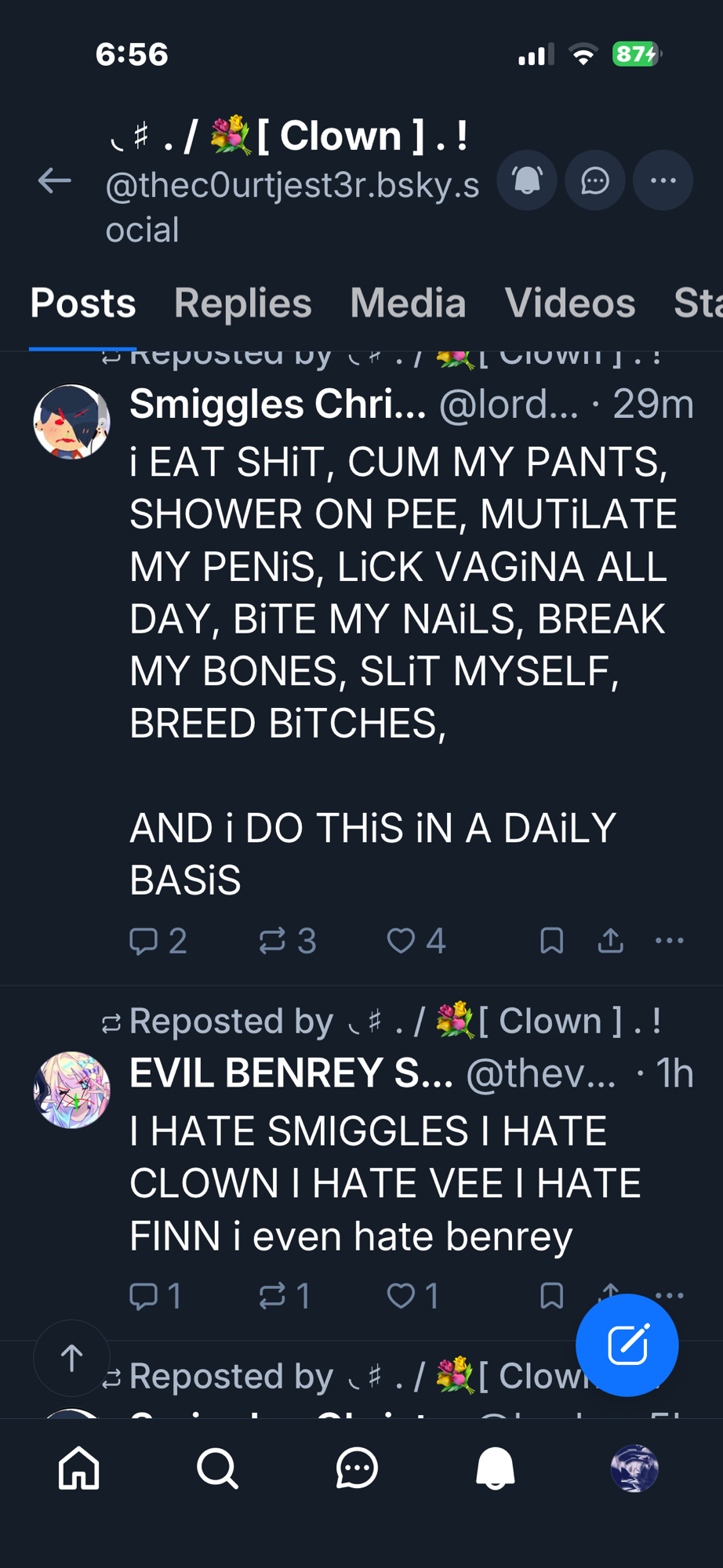Like the Smiggles post
723x1568 pixels.
(401, 941)
